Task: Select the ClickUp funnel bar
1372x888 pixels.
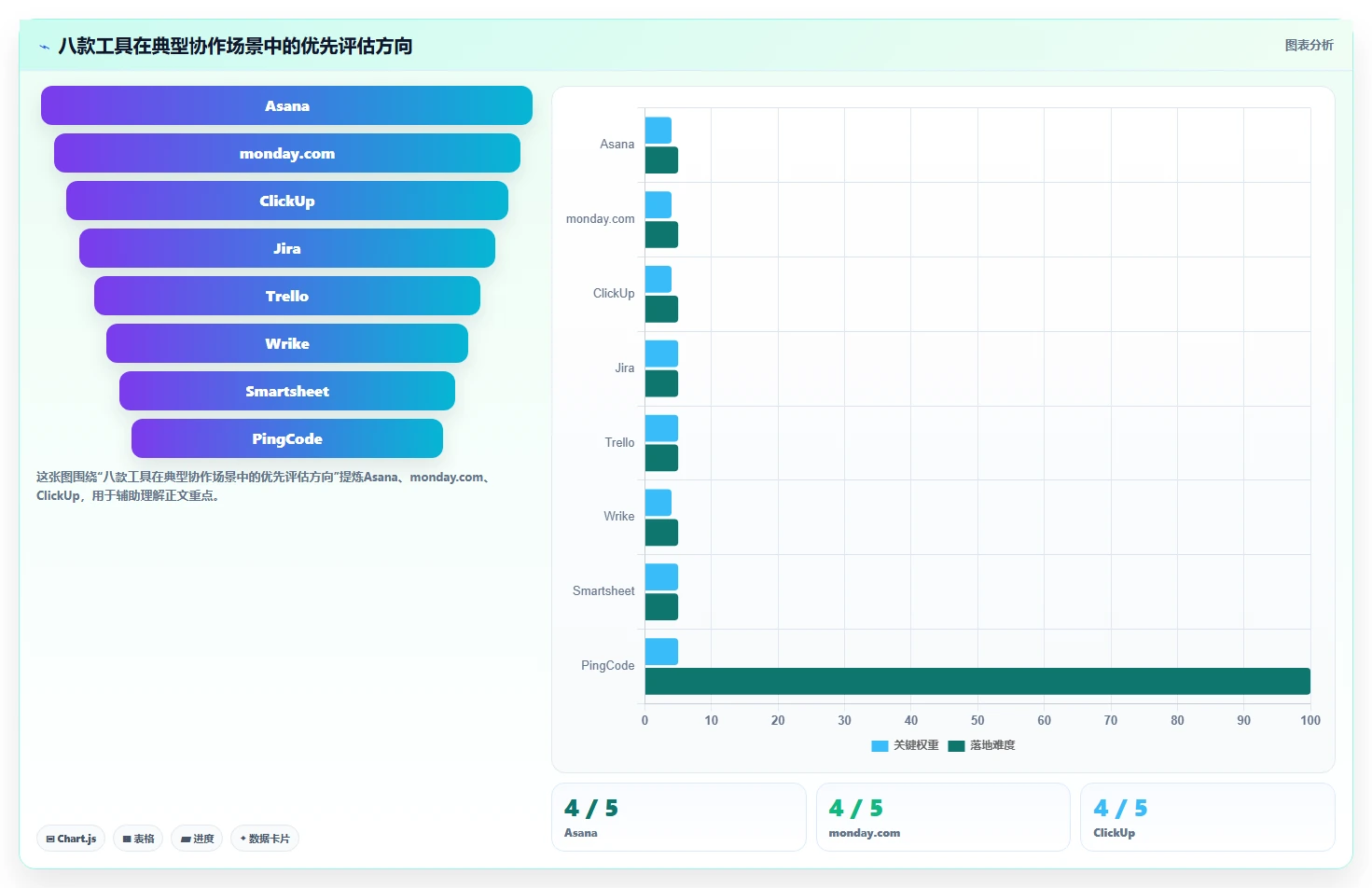Action: [286, 201]
